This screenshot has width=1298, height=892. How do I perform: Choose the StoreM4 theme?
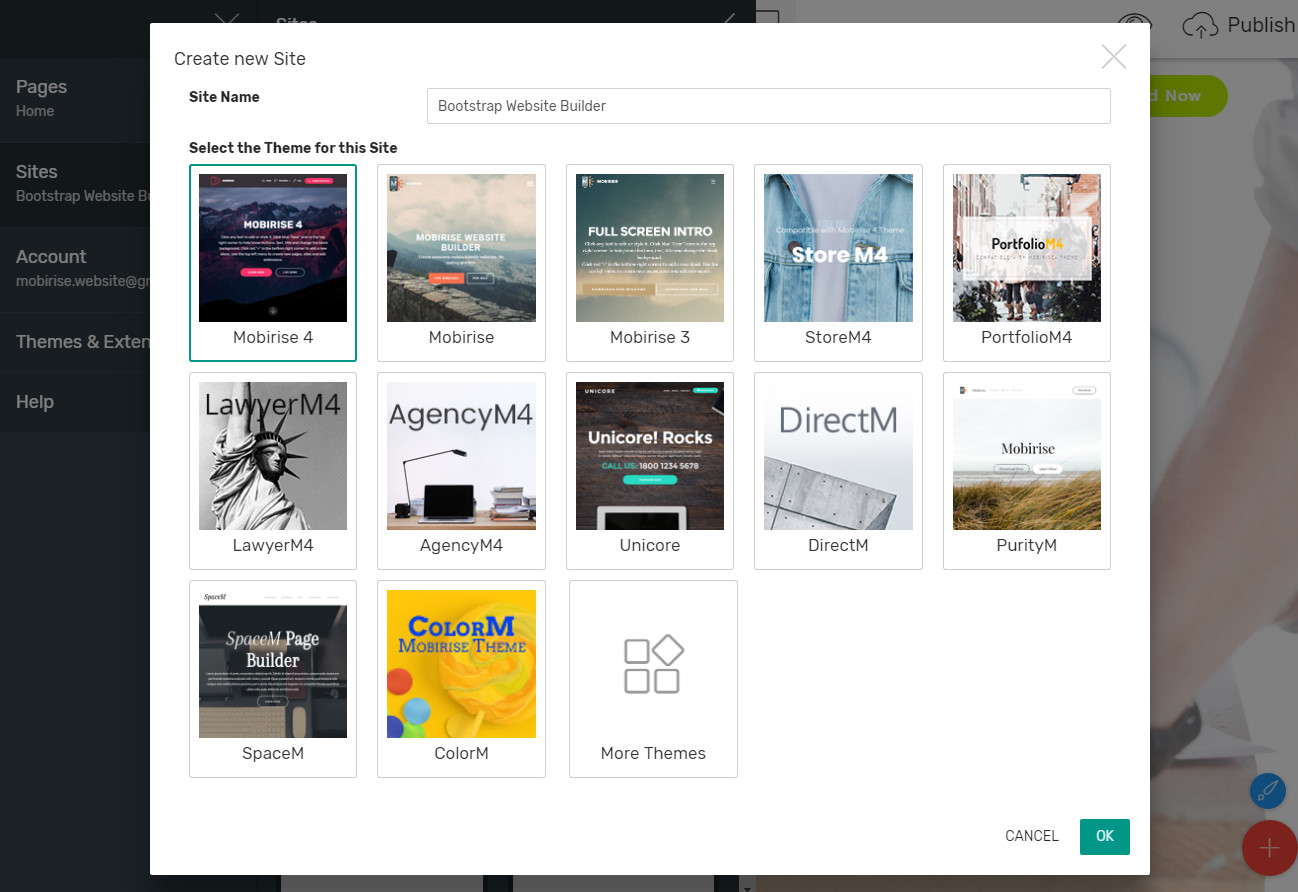(x=838, y=248)
